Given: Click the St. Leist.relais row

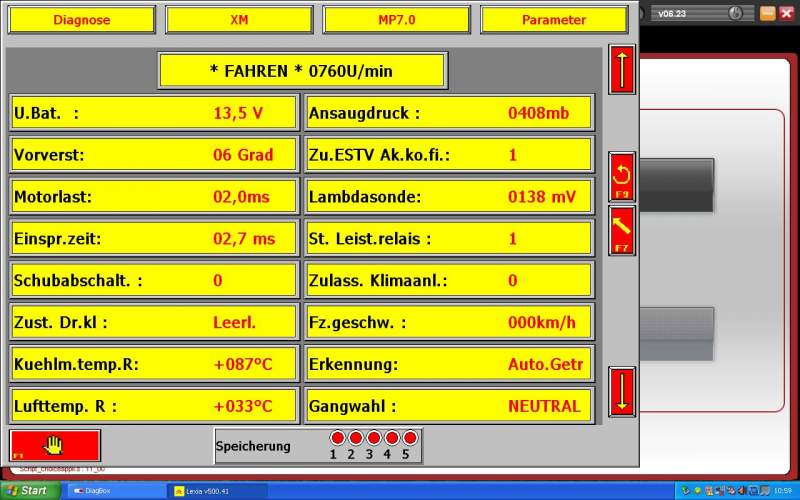Looking at the screenshot, I should tap(449, 238).
